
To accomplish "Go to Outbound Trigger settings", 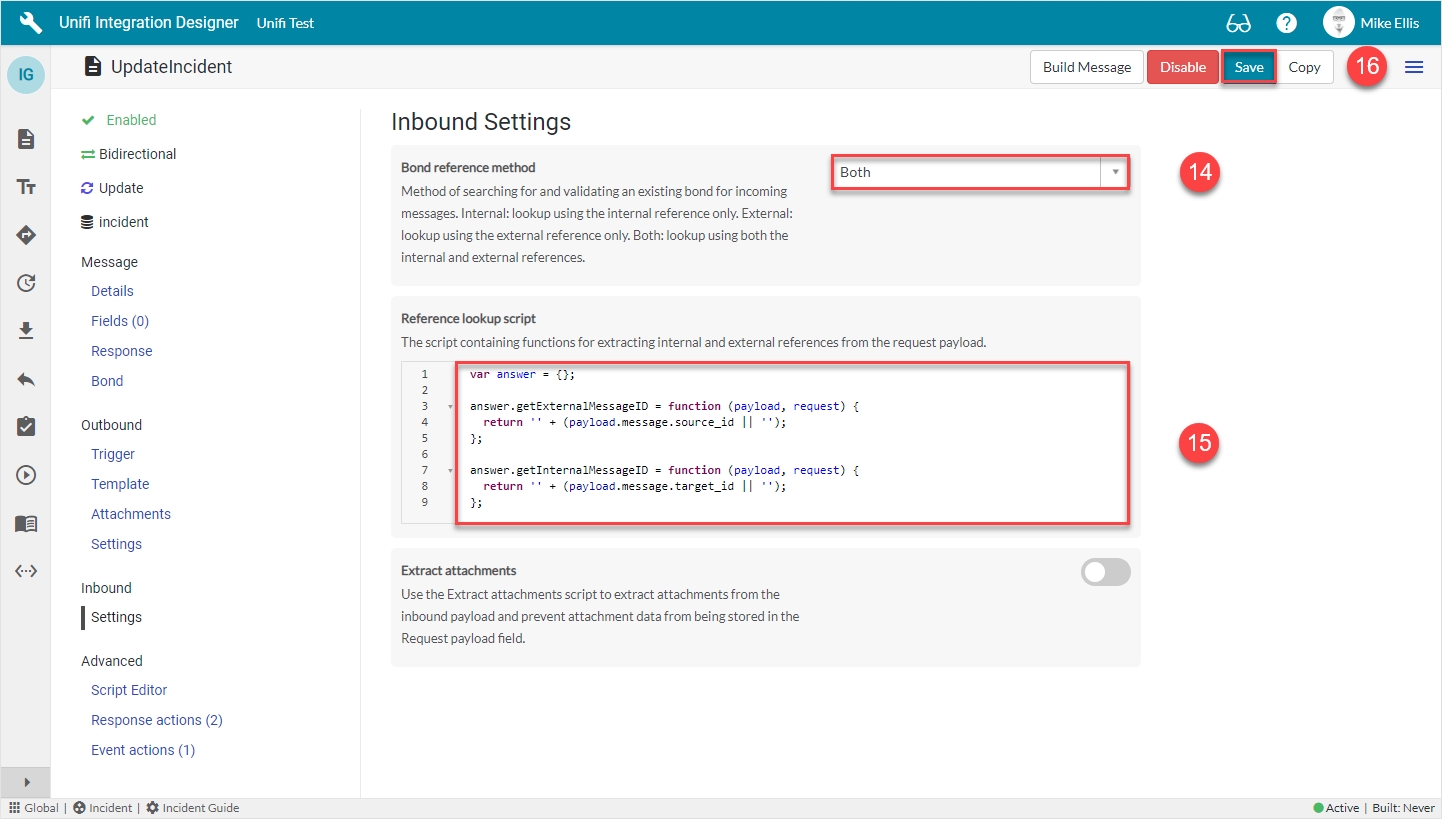I will [113, 454].
